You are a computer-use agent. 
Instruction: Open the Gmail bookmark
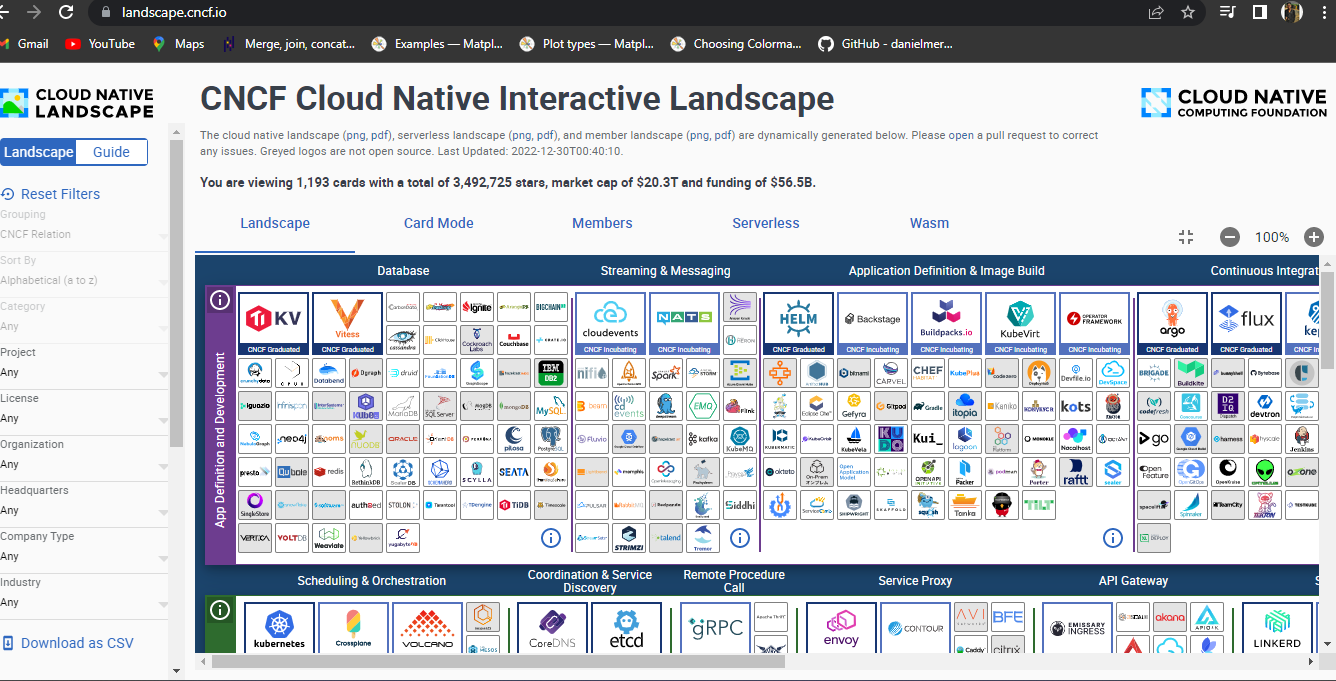click(25, 44)
